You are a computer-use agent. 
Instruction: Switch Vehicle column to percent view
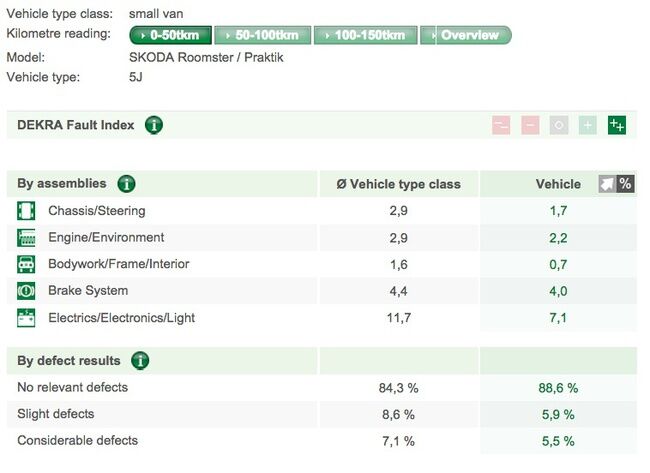tap(625, 184)
